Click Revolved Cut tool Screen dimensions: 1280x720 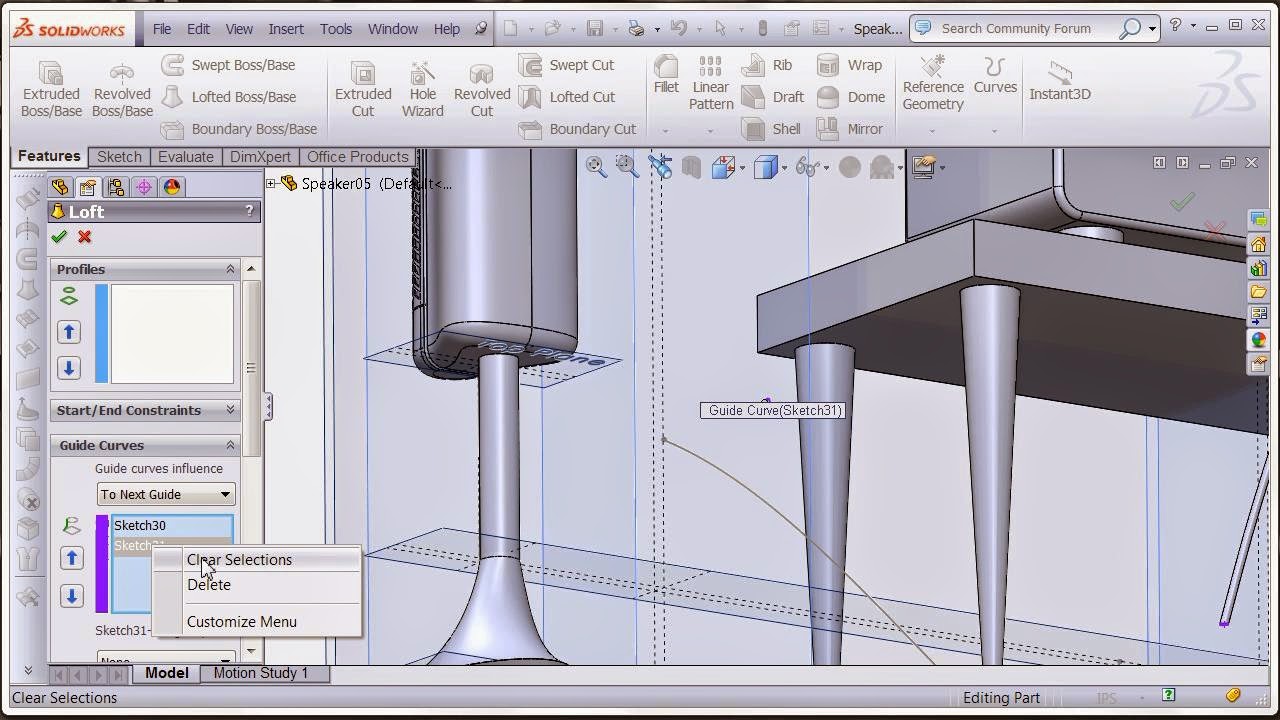pyautogui.click(x=482, y=89)
